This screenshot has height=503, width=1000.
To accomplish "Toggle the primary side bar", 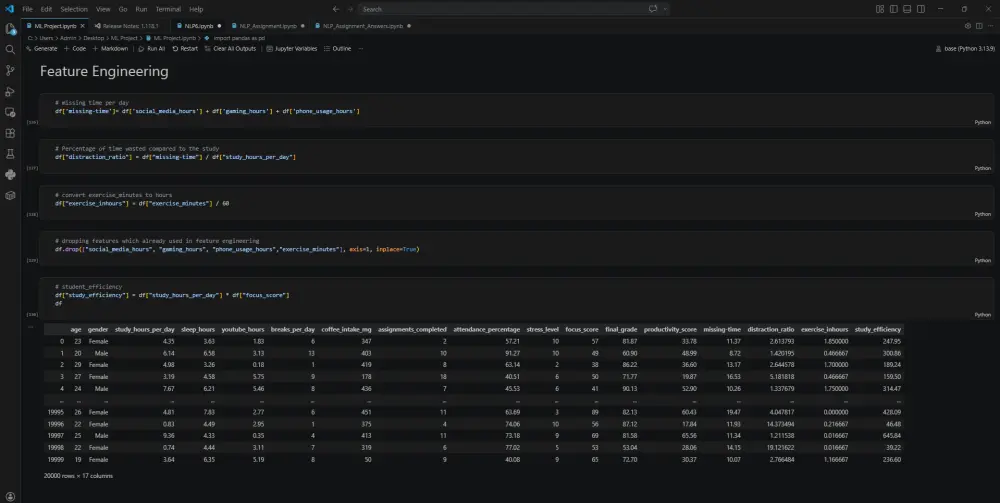I will pos(893,9).
